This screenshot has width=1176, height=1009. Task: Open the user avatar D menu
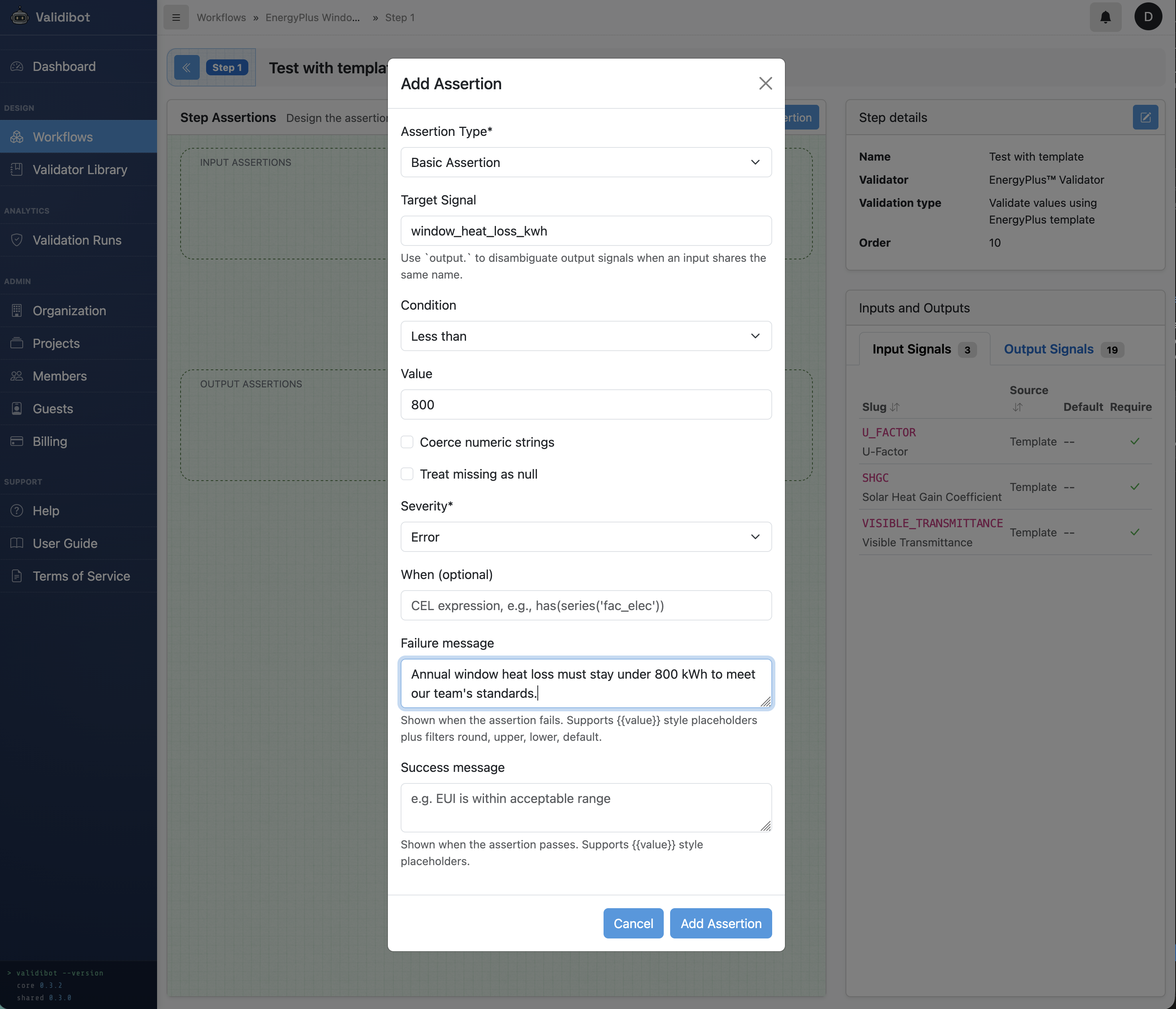[x=1148, y=17]
